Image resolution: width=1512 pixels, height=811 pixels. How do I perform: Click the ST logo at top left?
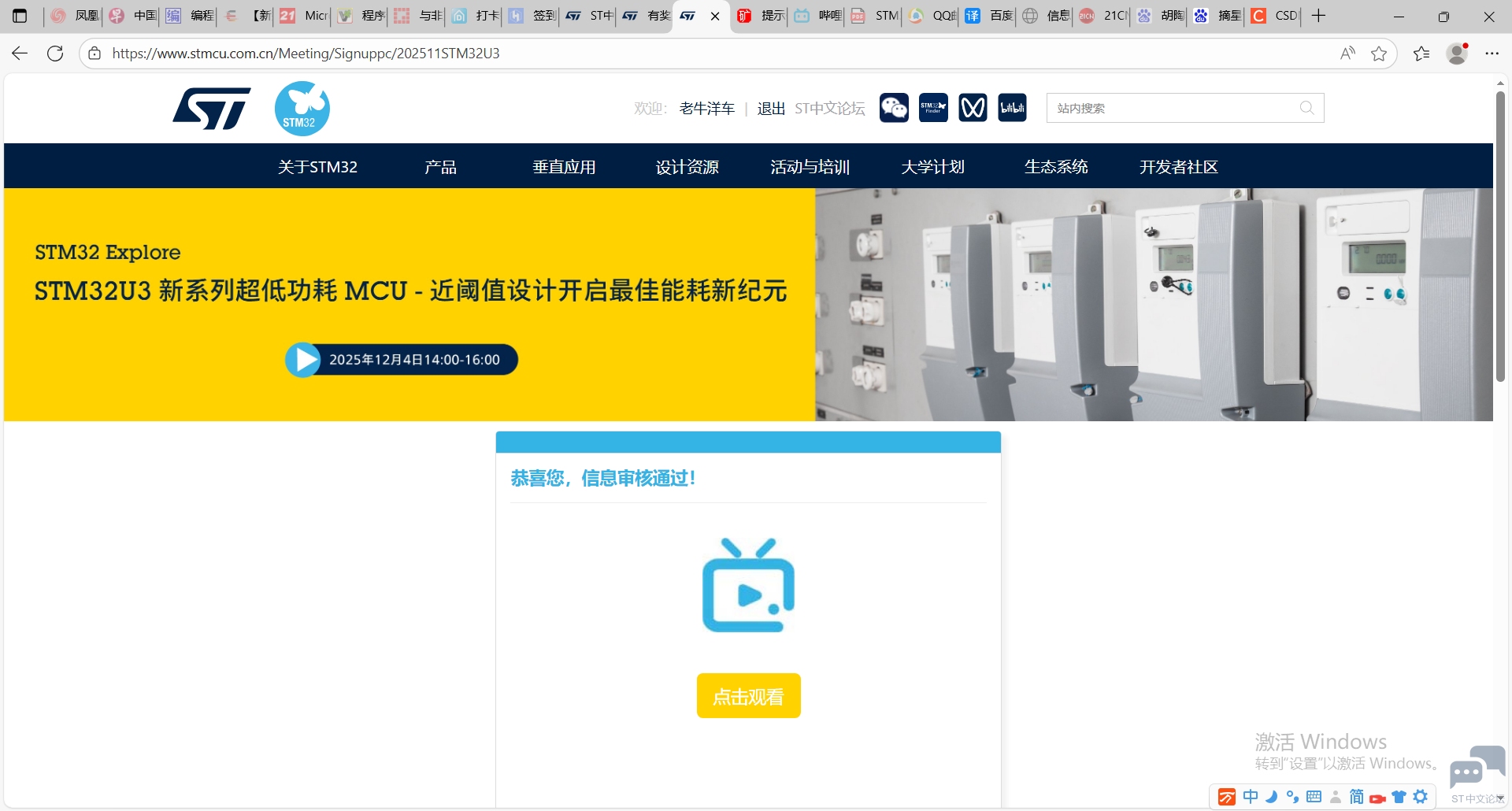pyautogui.click(x=211, y=108)
